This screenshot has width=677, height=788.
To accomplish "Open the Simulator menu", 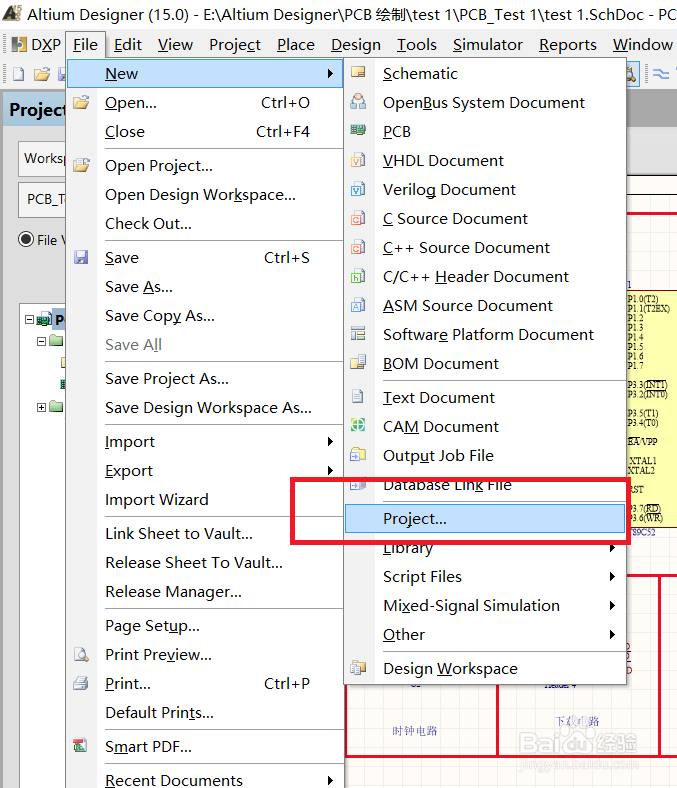I will 488,45.
